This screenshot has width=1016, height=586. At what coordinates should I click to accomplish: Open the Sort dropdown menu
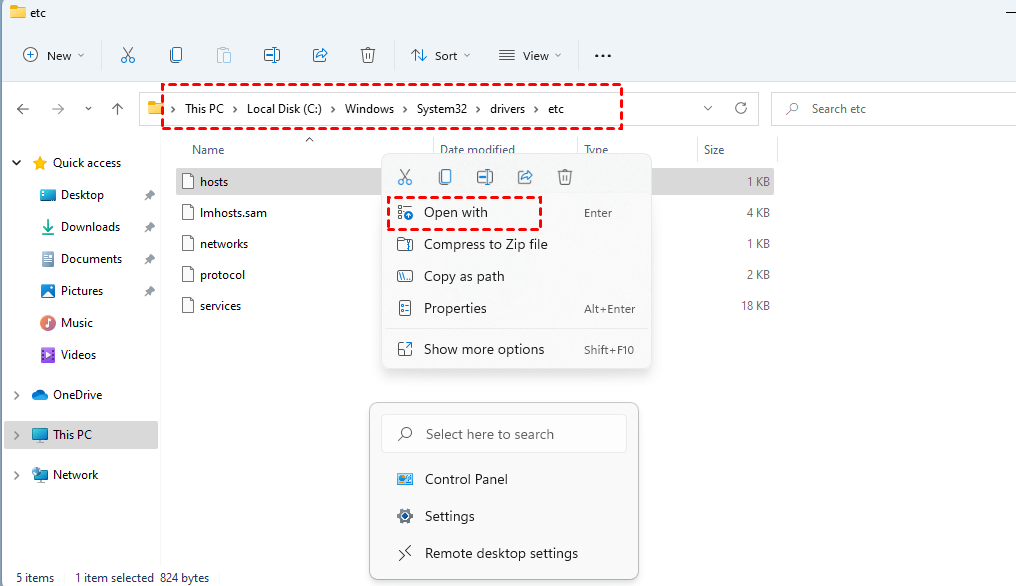click(441, 56)
